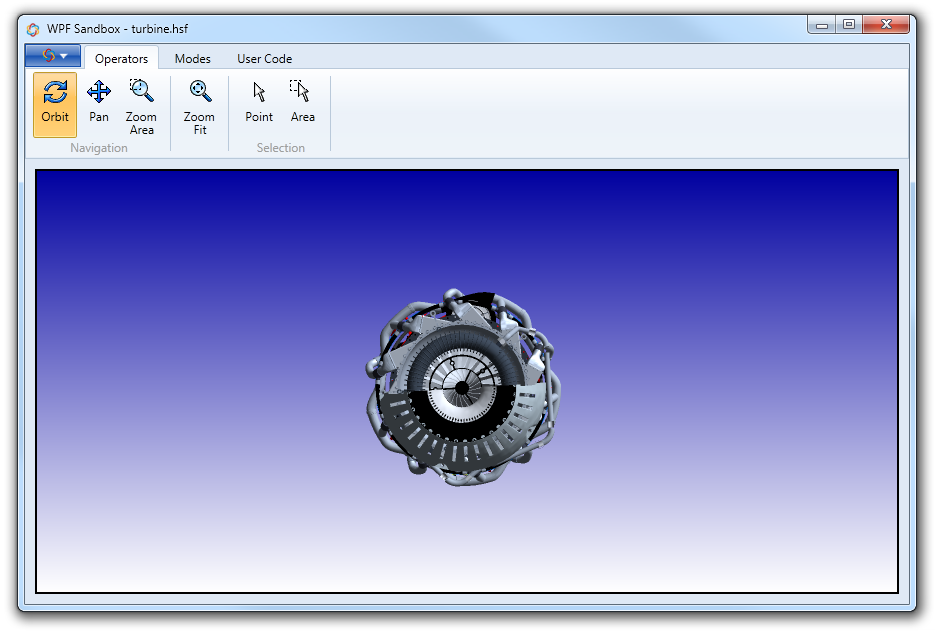Maximize the WPF Sandbox window

[849, 25]
